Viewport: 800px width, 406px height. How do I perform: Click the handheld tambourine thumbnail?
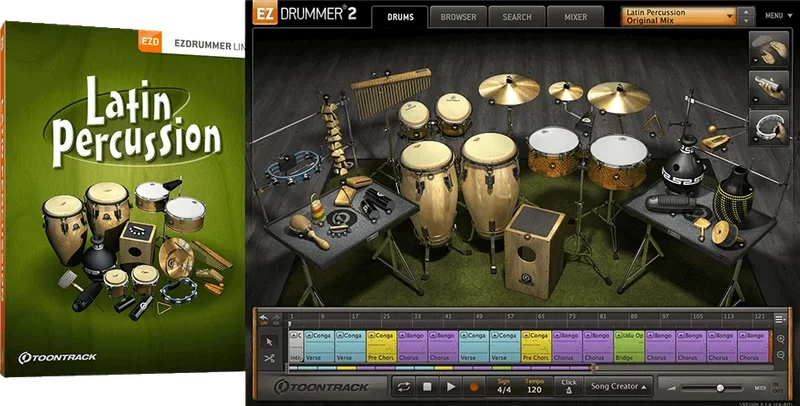(769, 129)
